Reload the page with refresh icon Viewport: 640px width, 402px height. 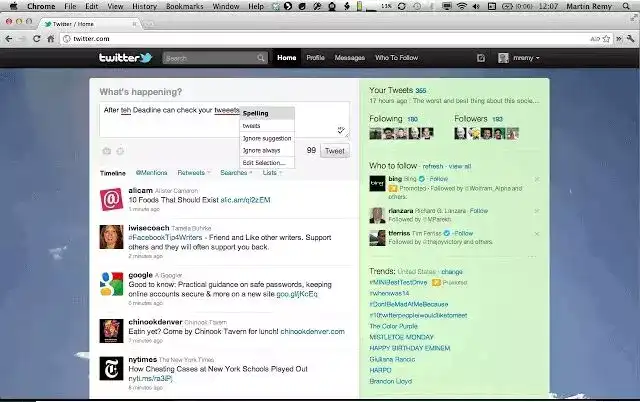tap(37, 39)
